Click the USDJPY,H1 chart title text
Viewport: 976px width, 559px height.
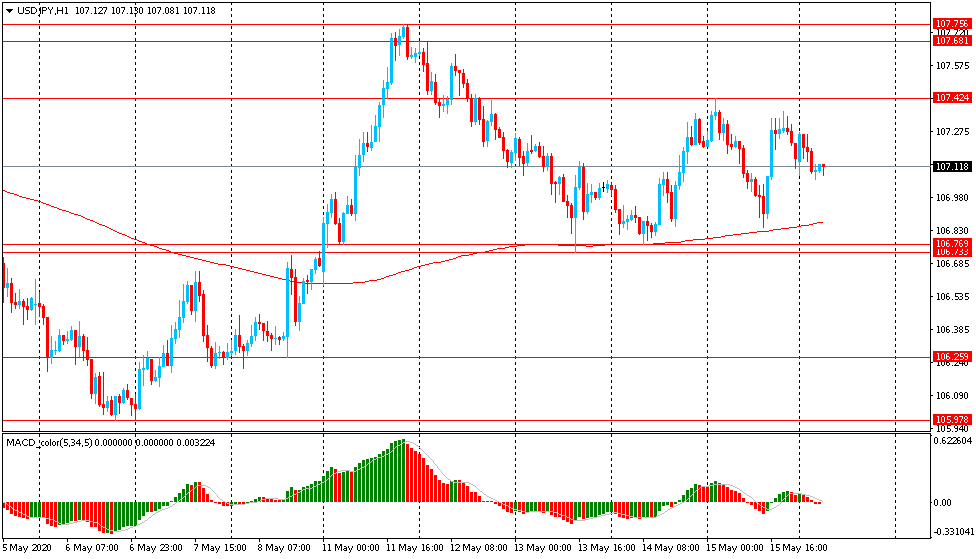[41, 10]
